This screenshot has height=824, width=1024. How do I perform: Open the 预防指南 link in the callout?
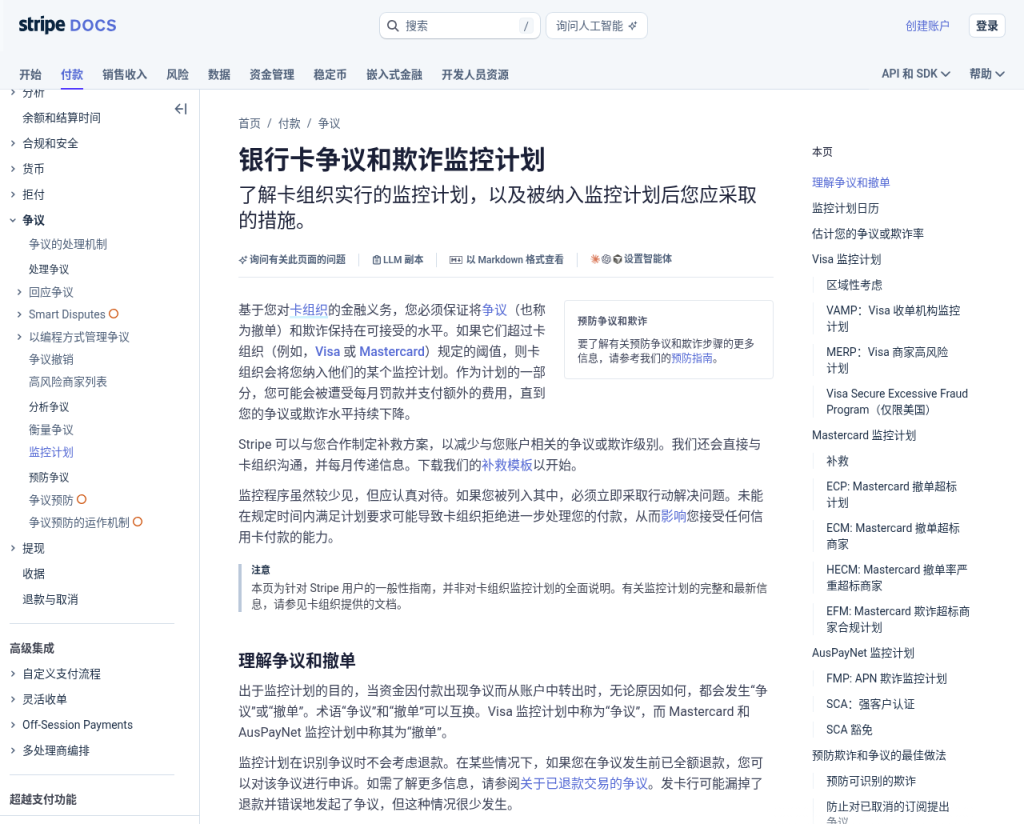(x=692, y=358)
